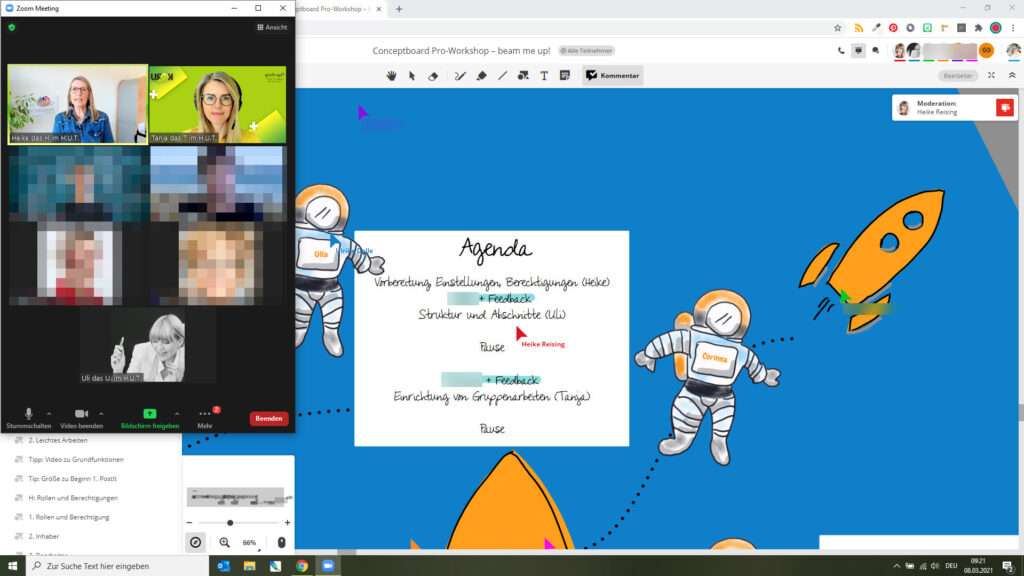This screenshot has width=1024, height=576.
Task: Open the Chrome profile avatar
Action: pyautogui.click(x=995, y=28)
